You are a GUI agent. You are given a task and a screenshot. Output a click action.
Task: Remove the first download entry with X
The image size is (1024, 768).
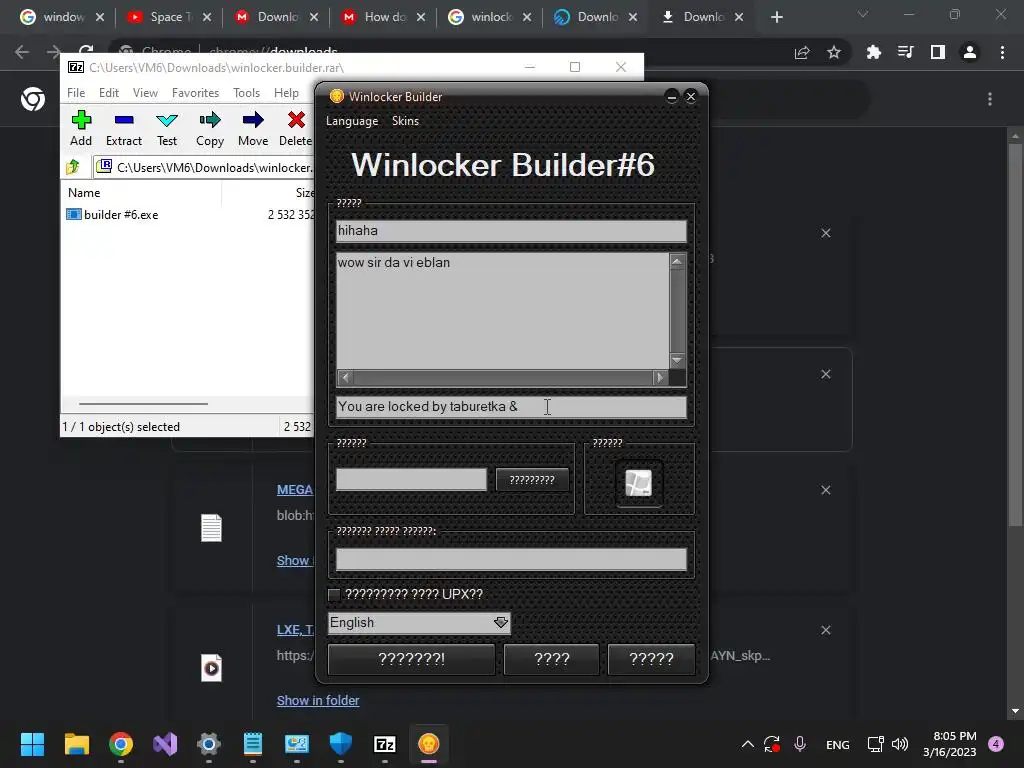(x=825, y=233)
